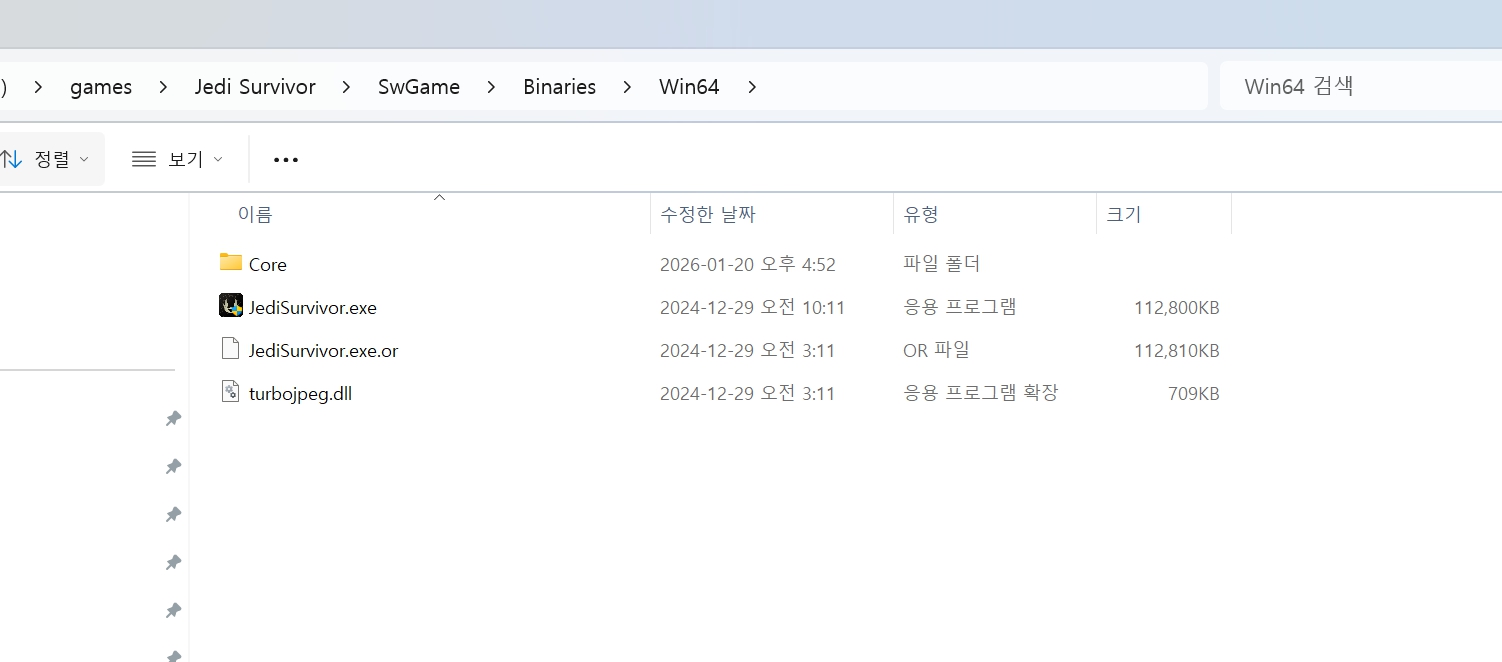1502x662 pixels.
Task: Click the 응용 프로그램 확장 type cell
Action: coord(980,393)
